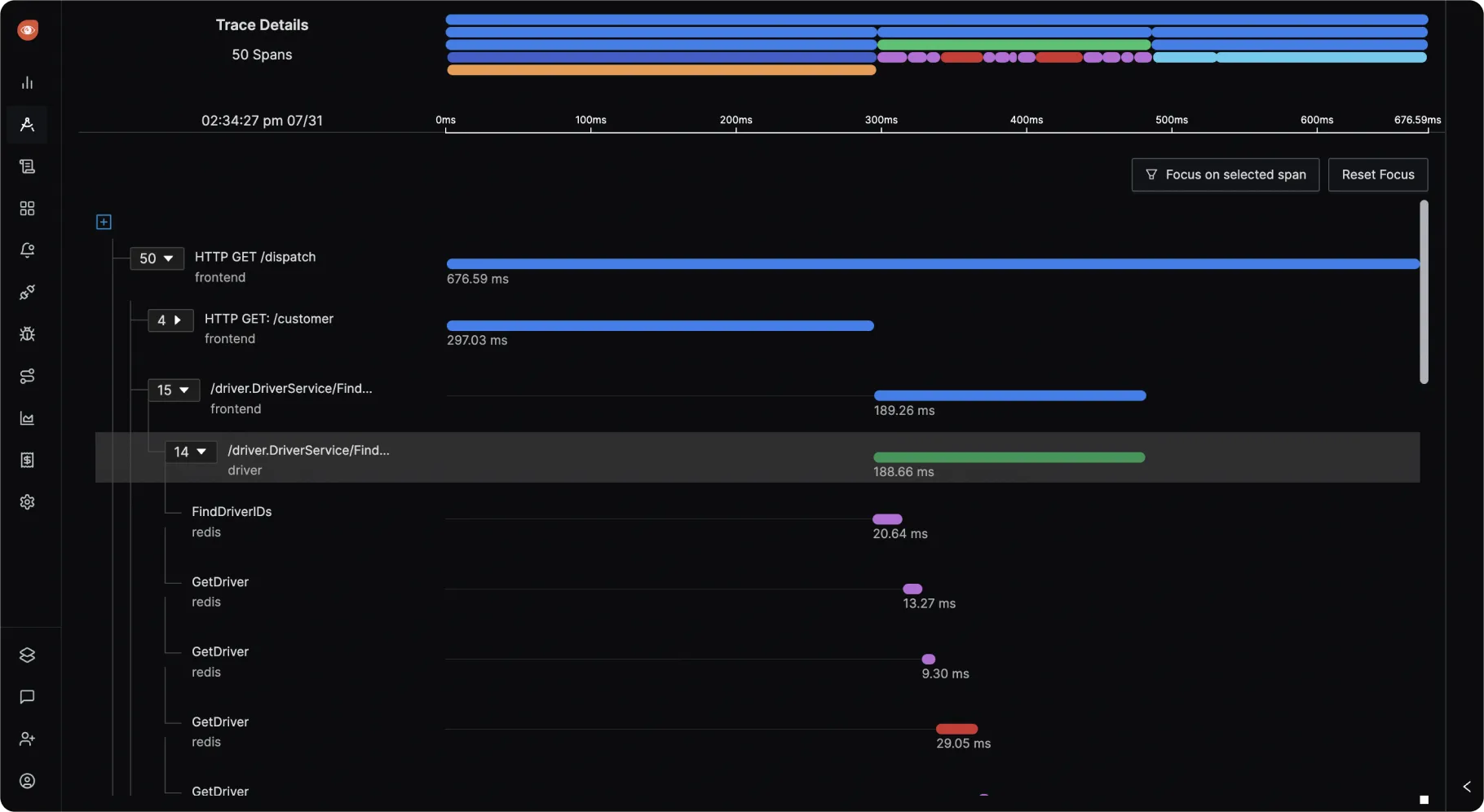Select the GetDriver span with 9.30 ms
Viewport: 1484px width, 812px height.
click(757, 662)
